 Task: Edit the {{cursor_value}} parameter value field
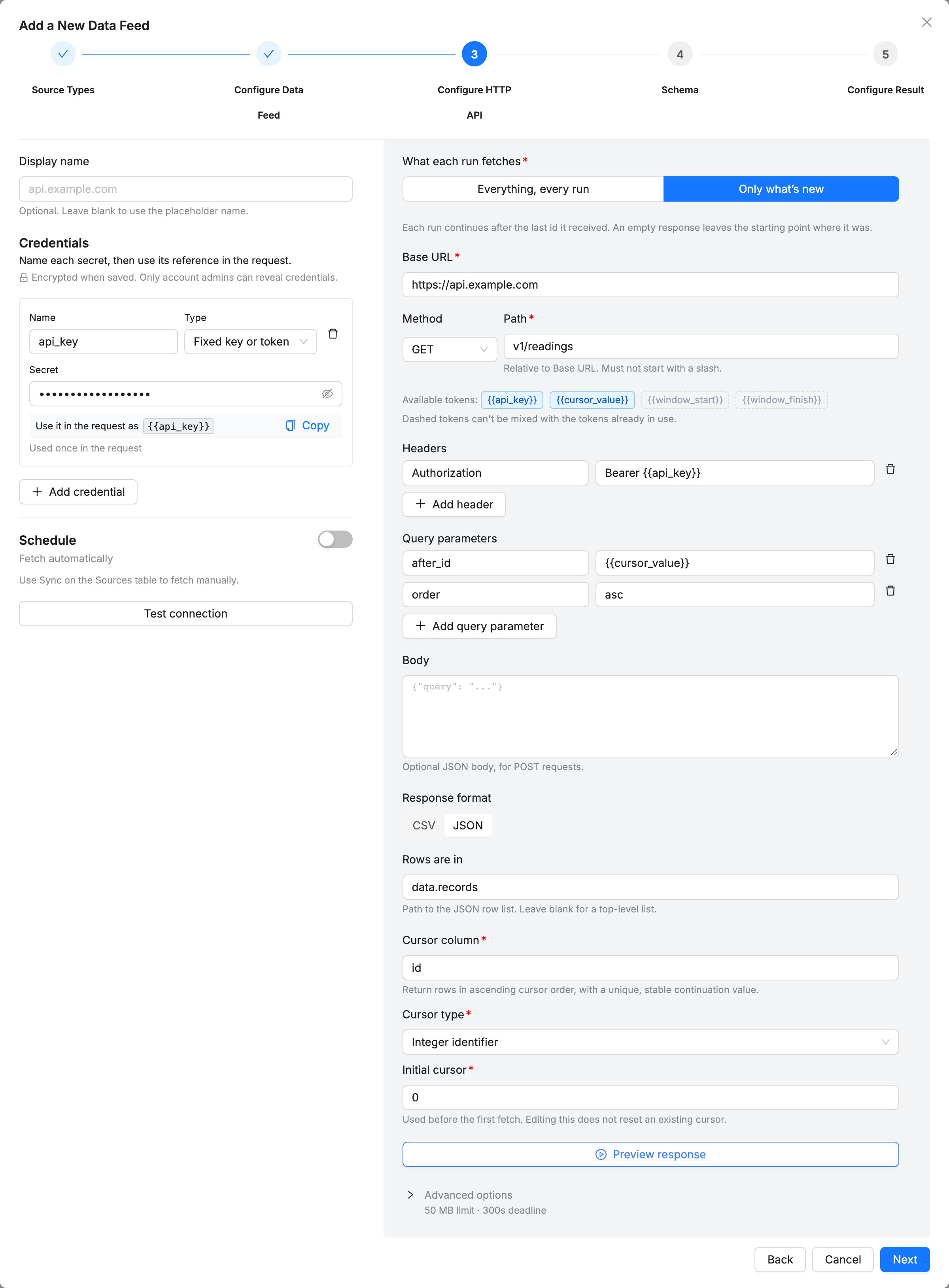[x=735, y=563]
